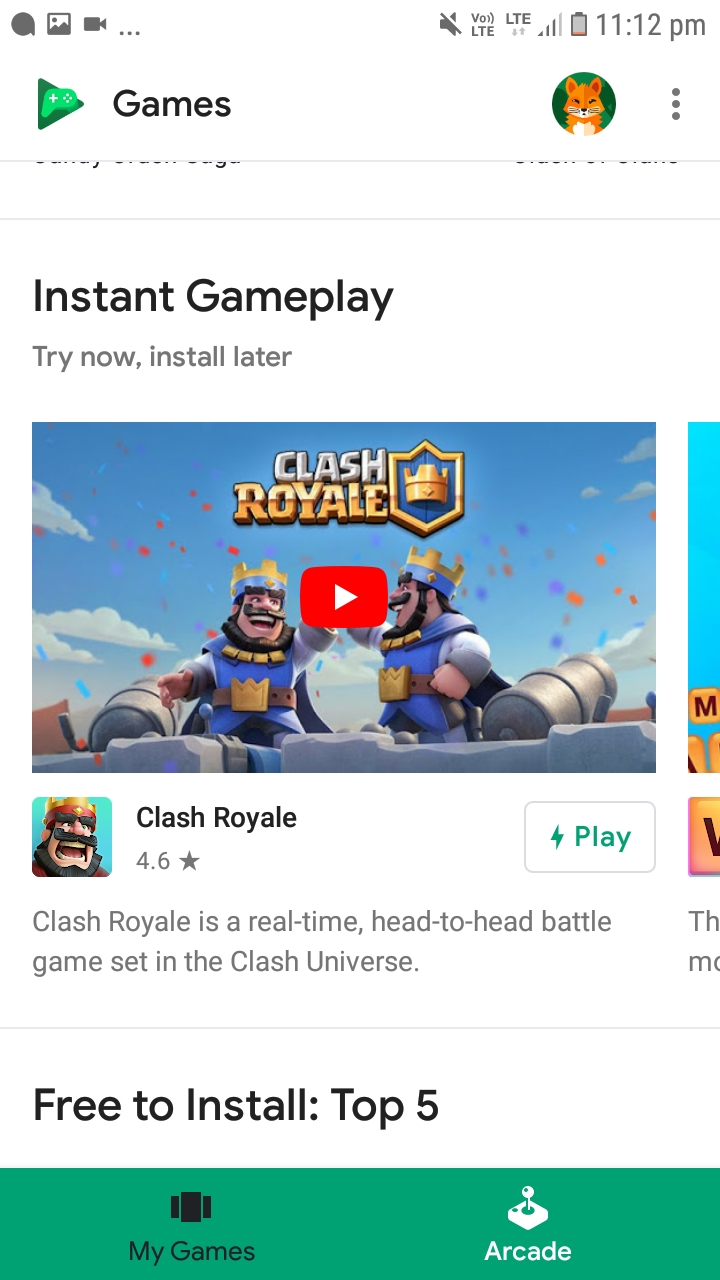Tap the My Games carousel icon
Screen dimensions: 720x1280
pos(191,1207)
